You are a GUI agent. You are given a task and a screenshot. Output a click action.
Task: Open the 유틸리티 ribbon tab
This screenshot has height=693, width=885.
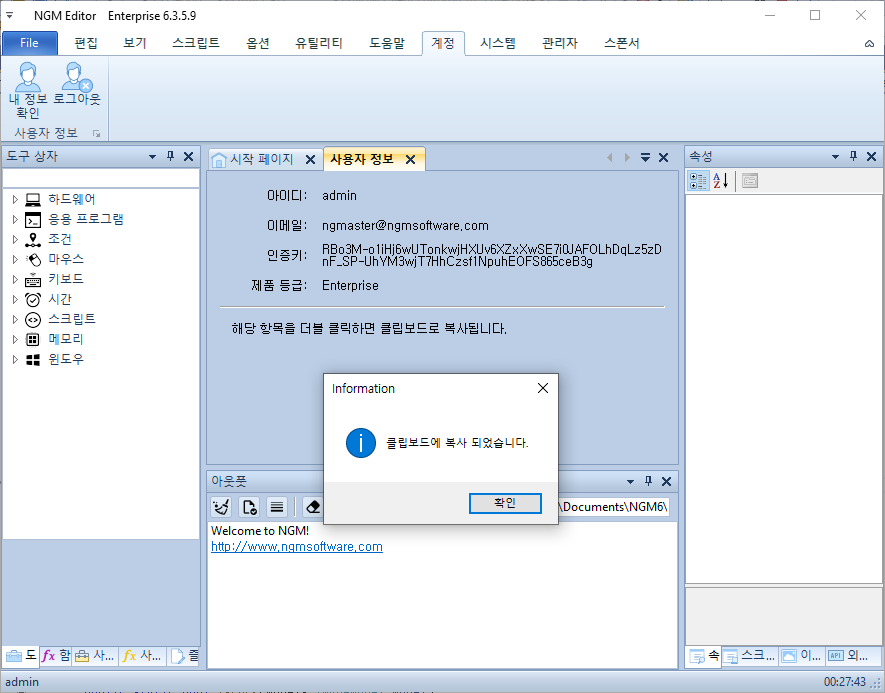319,43
